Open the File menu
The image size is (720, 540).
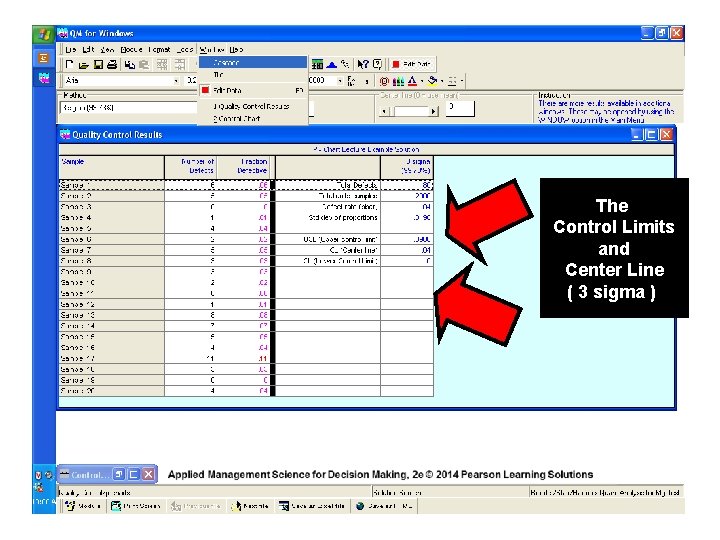pyautogui.click(x=71, y=49)
